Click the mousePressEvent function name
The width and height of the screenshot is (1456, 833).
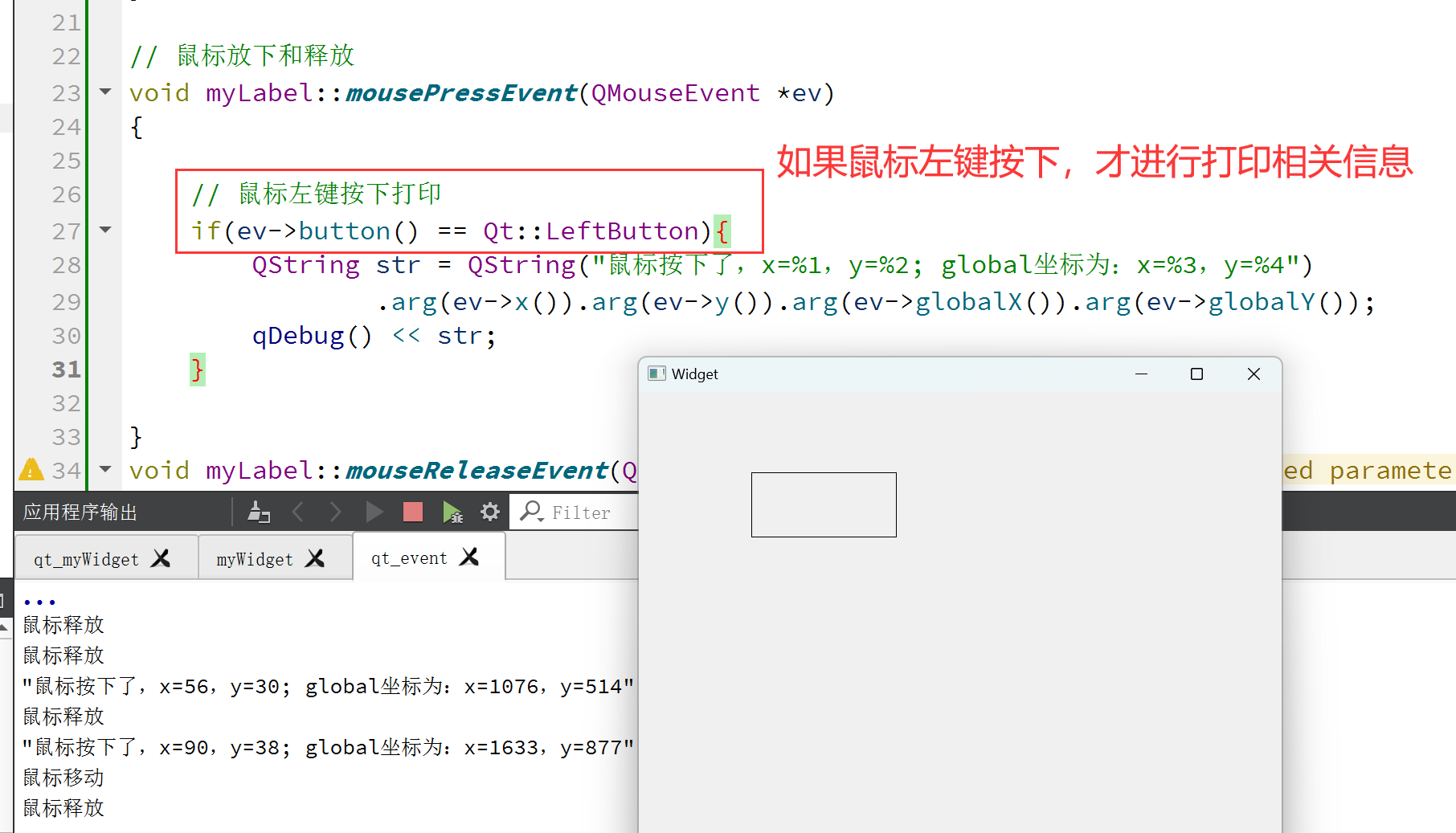tap(461, 93)
